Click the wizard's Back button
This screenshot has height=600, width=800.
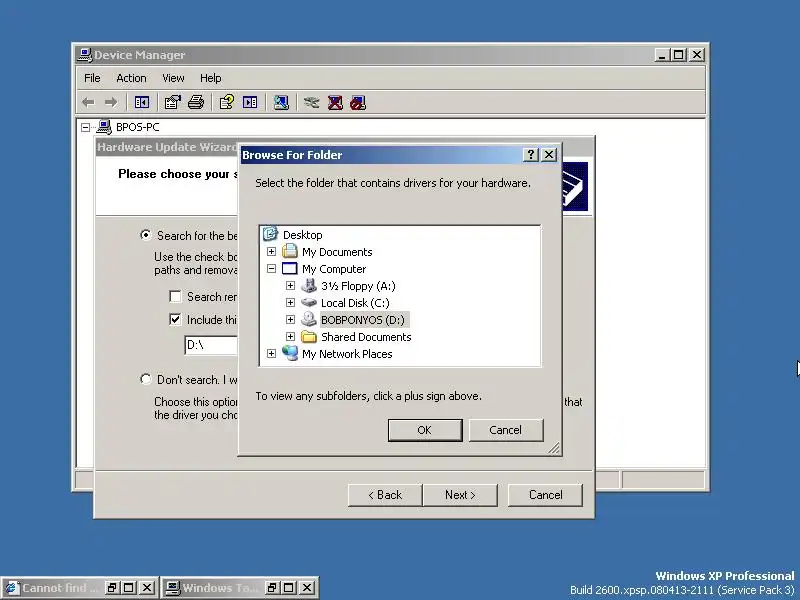click(x=385, y=495)
